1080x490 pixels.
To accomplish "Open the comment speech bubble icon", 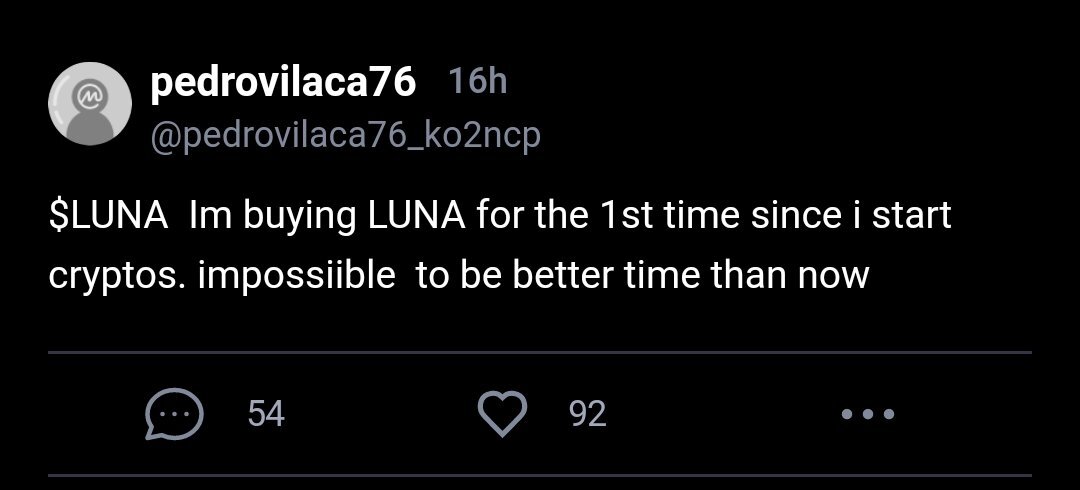I will tap(174, 414).
